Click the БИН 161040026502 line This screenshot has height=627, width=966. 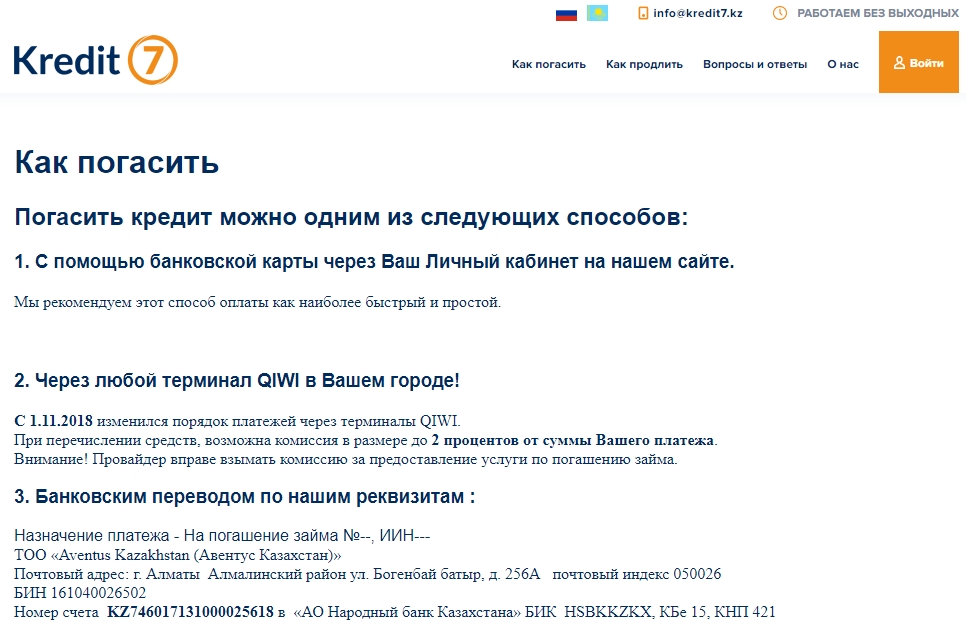tap(80, 593)
